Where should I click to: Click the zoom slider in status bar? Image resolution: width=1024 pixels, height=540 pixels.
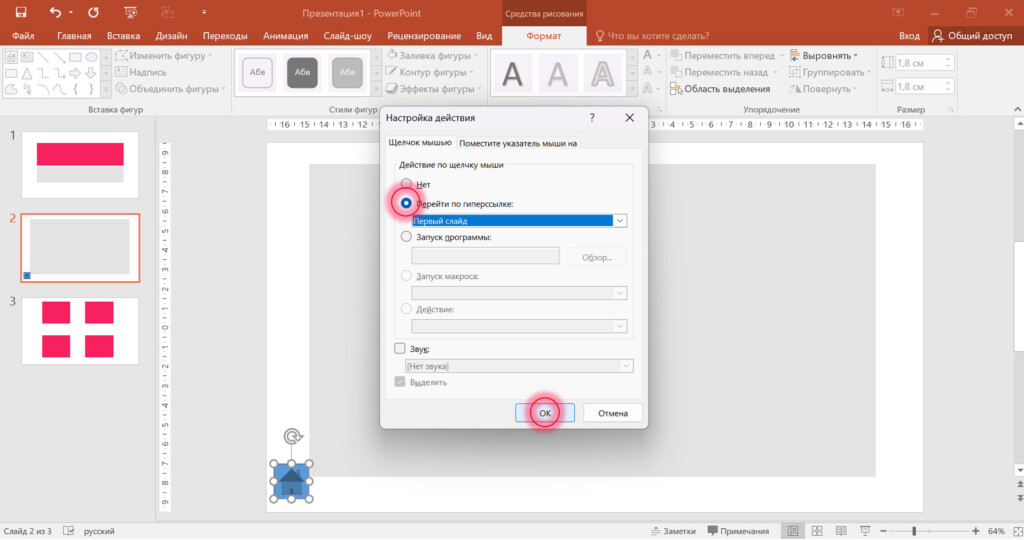point(914,531)
